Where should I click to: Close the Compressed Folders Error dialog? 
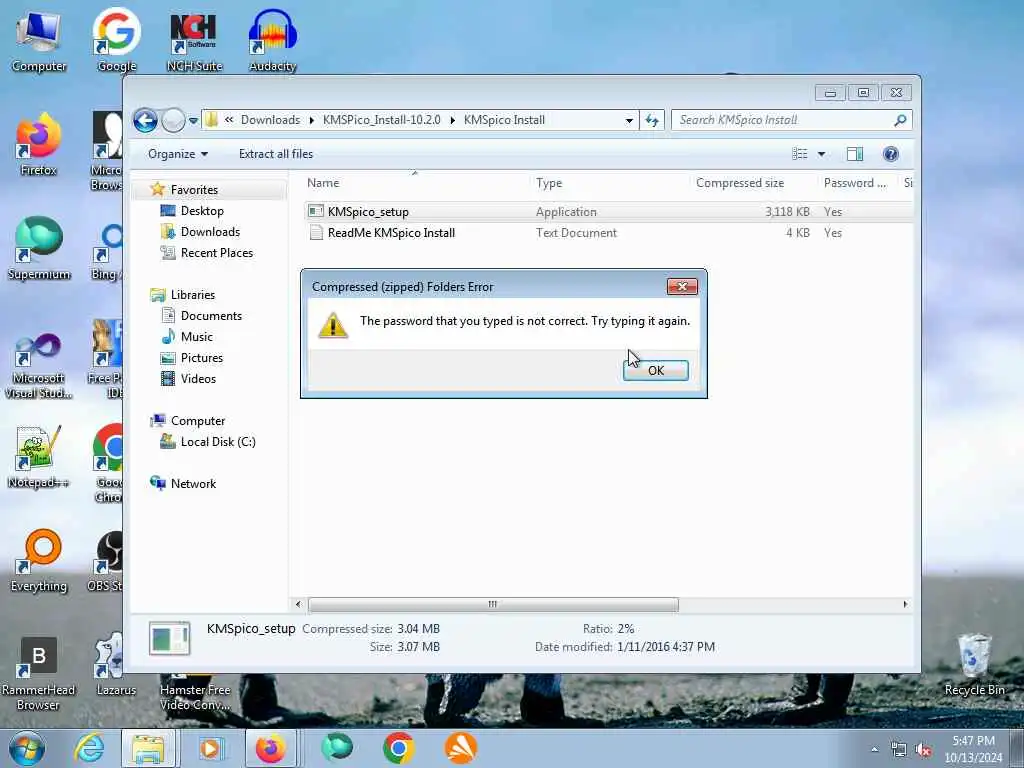point(682,287)
